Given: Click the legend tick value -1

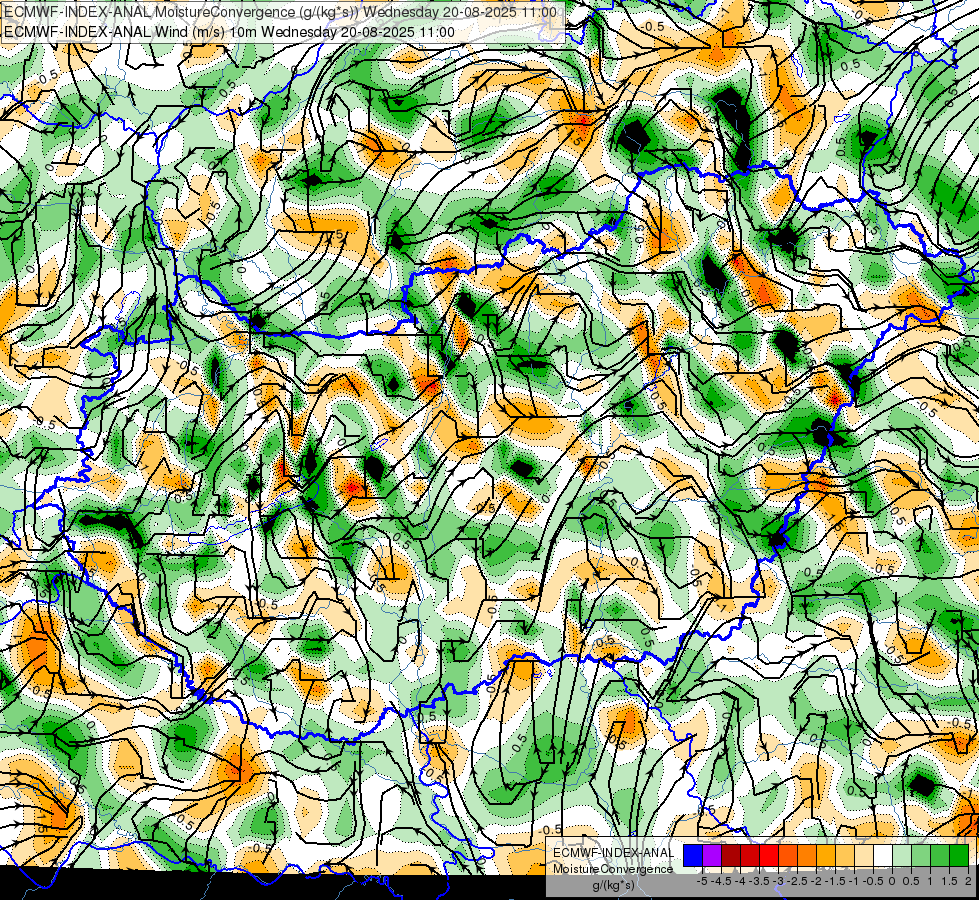Looking at the screenshot, I should 854,881.
